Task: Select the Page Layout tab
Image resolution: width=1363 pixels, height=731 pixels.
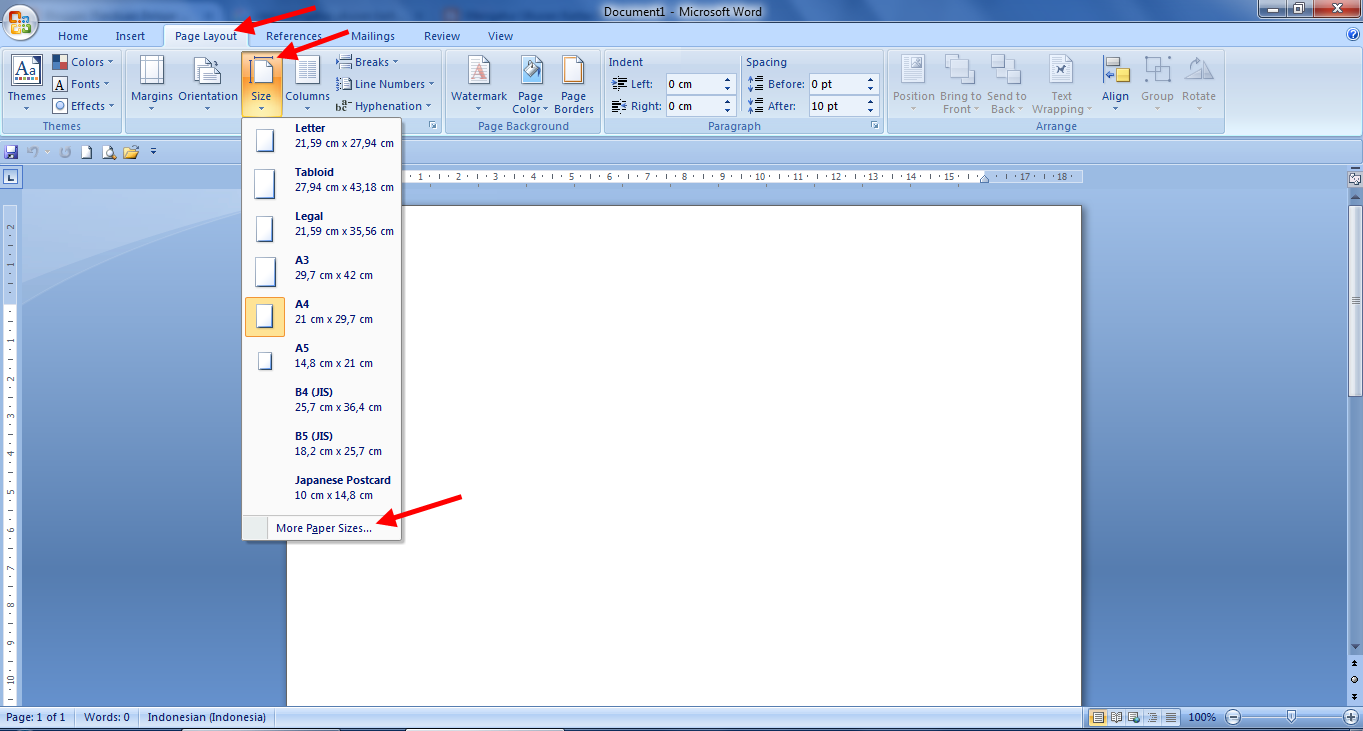Action: [206, 36]
